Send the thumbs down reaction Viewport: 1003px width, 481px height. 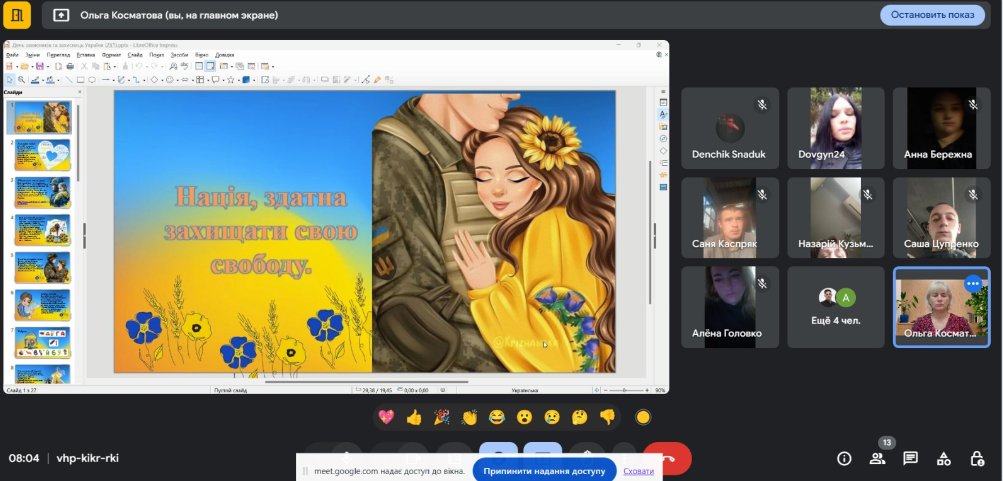pos(606,417)
